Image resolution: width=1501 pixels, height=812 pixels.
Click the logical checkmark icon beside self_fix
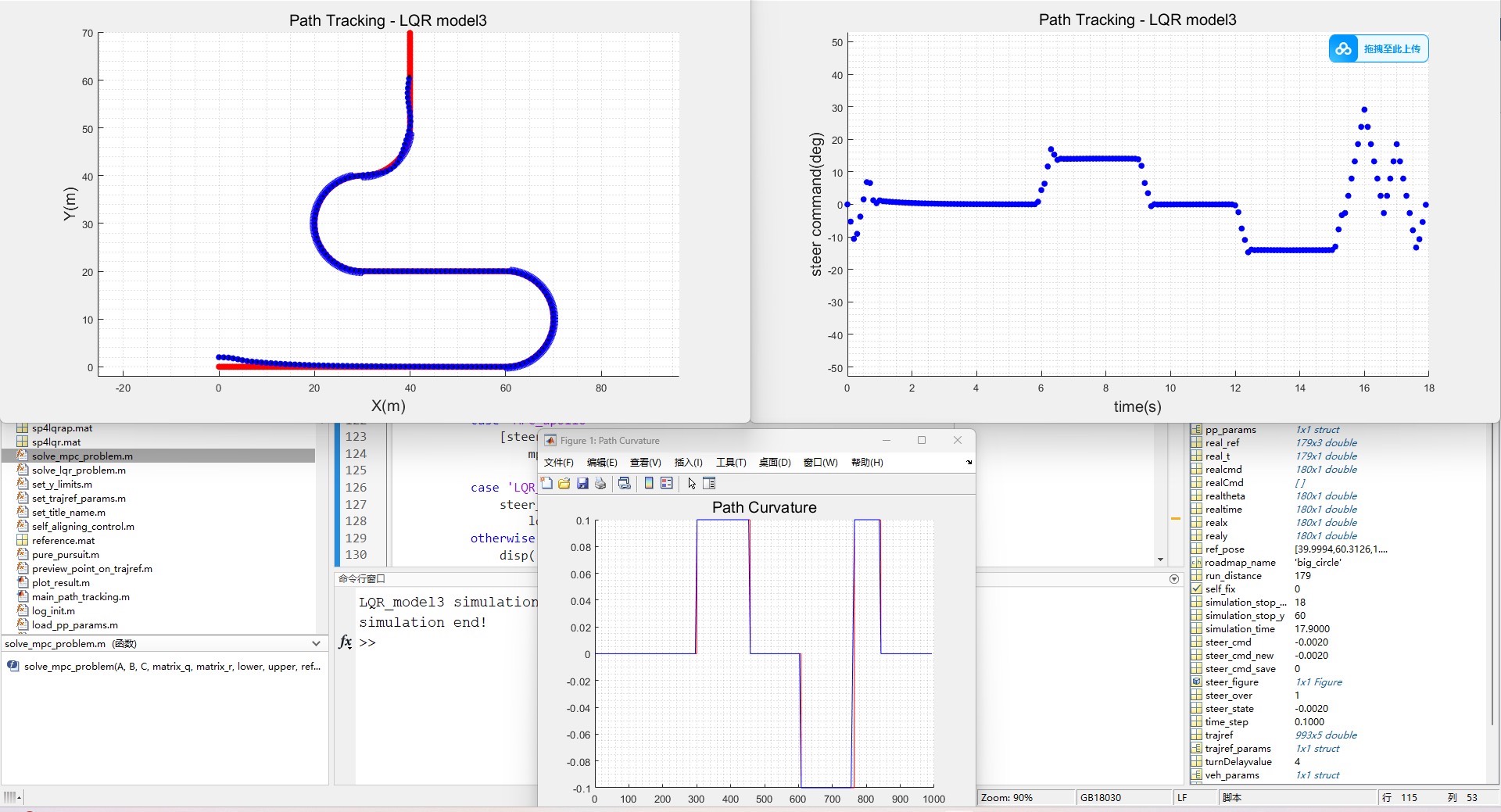coord(1196,589)
